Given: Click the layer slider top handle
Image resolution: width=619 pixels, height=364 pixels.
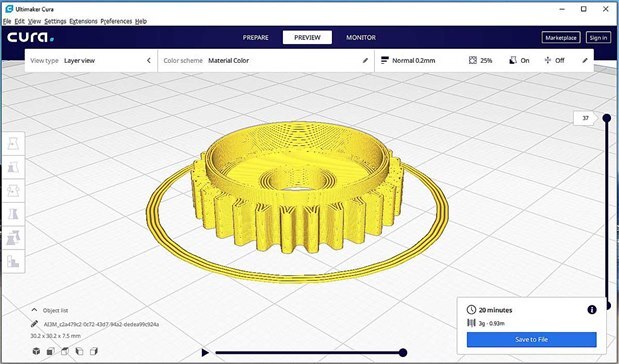Looking at the screenshot, I should [x=607, y=118].
